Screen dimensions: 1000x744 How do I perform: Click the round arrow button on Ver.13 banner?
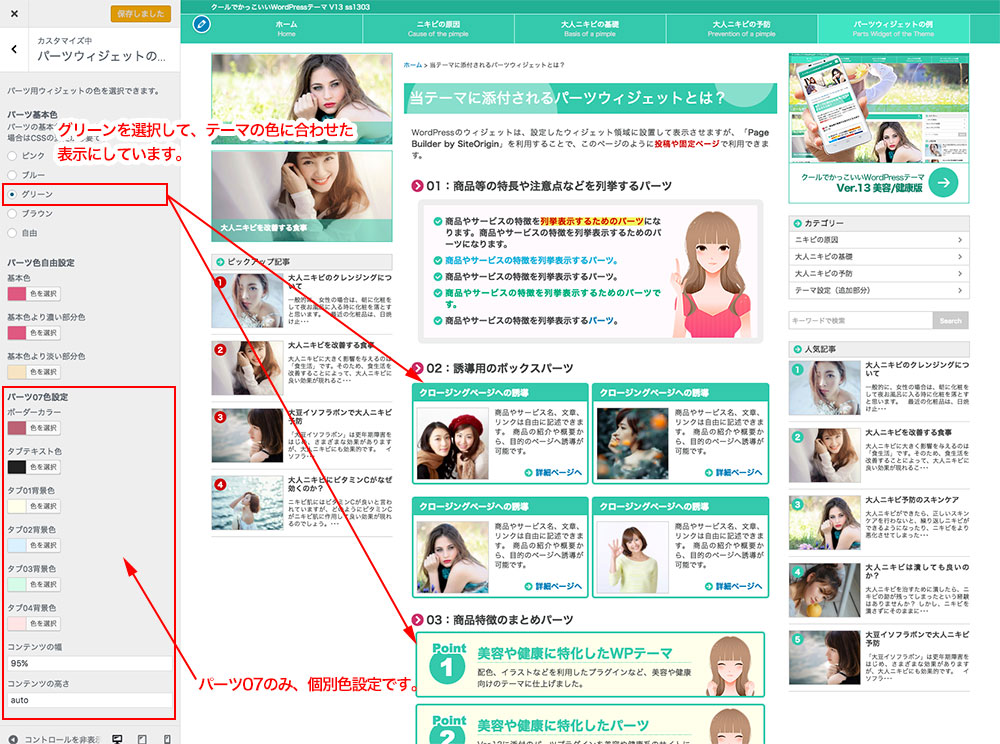point(943,182)
